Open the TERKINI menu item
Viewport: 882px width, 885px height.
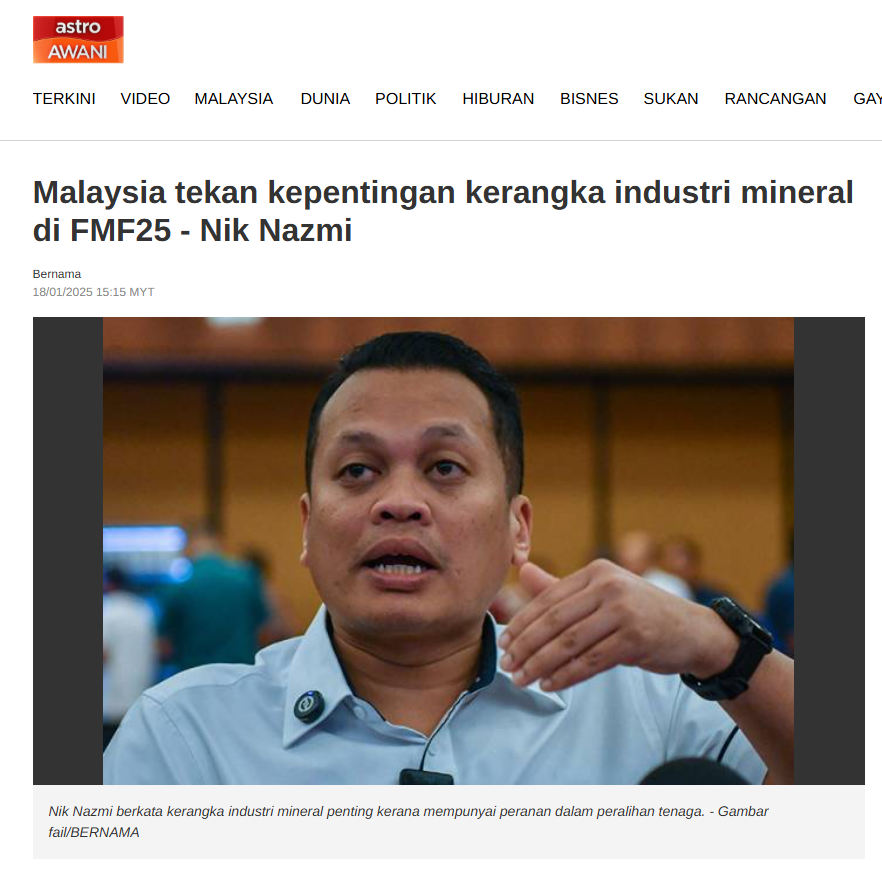pos(64,99)
